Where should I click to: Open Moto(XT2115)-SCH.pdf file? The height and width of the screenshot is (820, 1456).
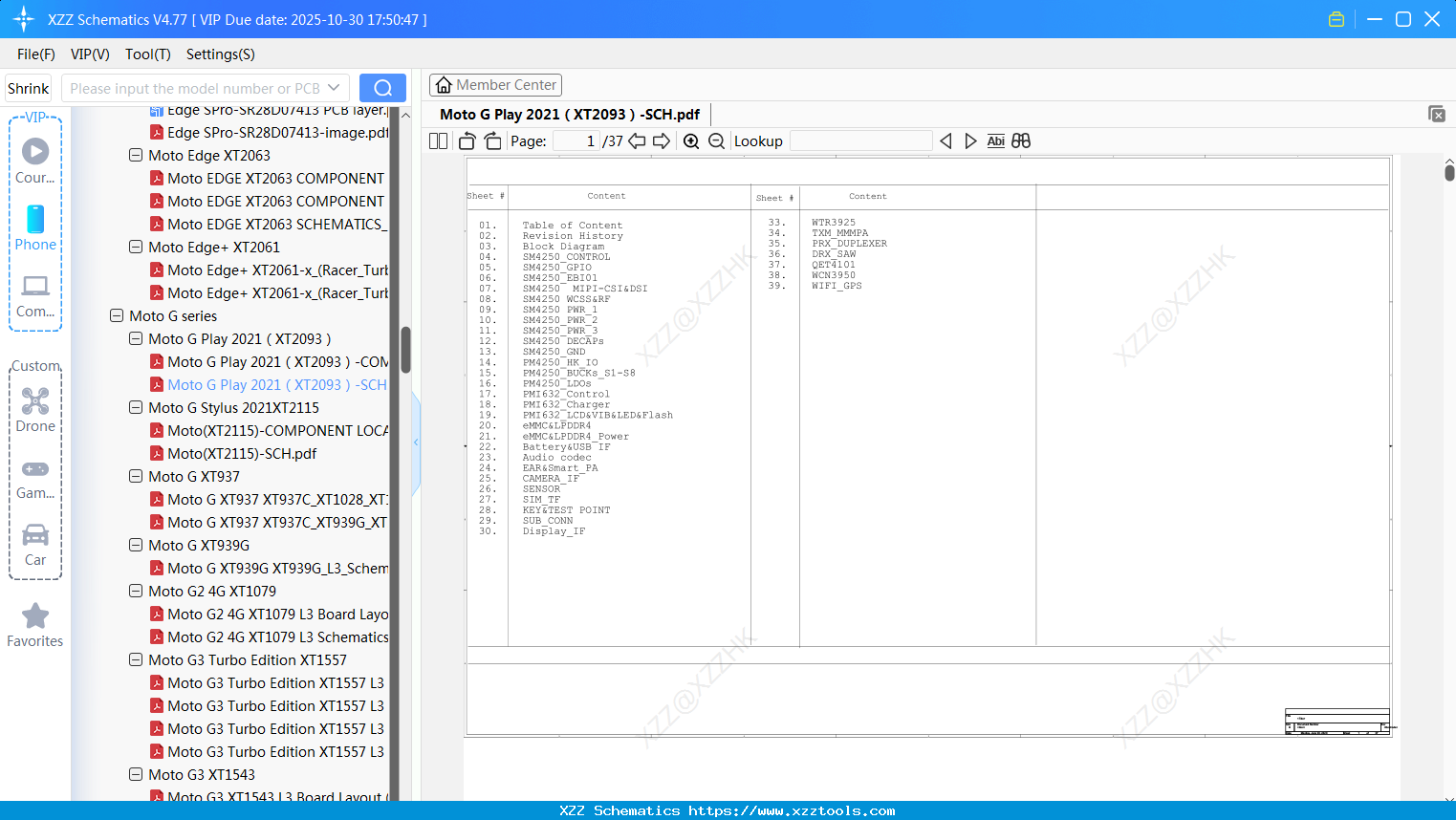click(x=233, y=453)
